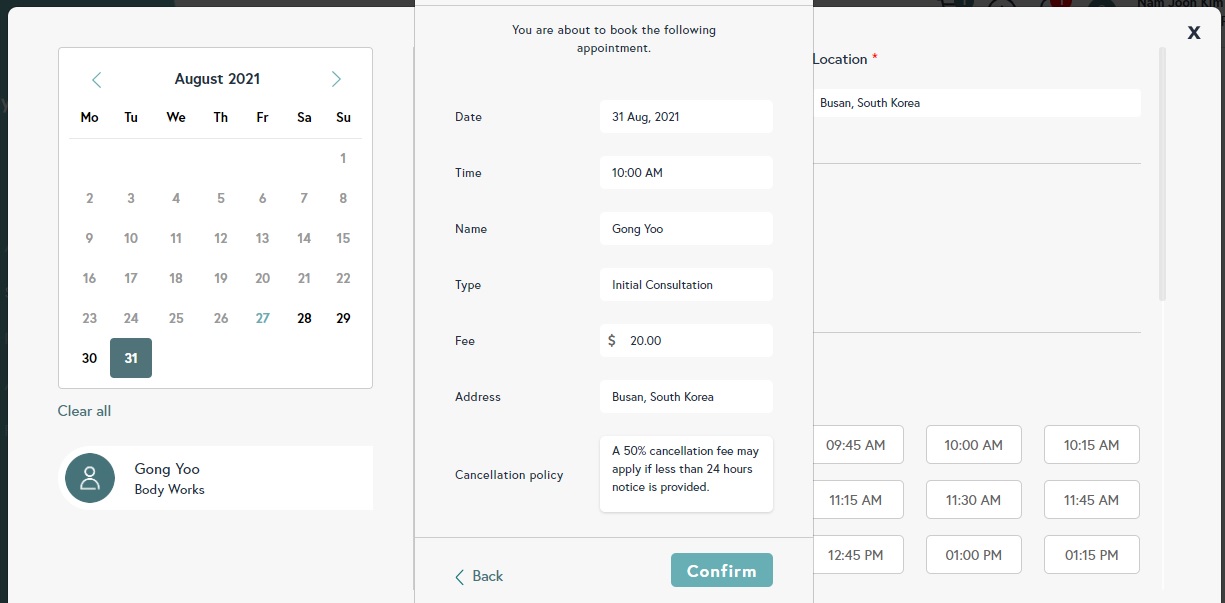Choose August 27 in the calendar
The image size is (1225, 603).
click(262, 318)
